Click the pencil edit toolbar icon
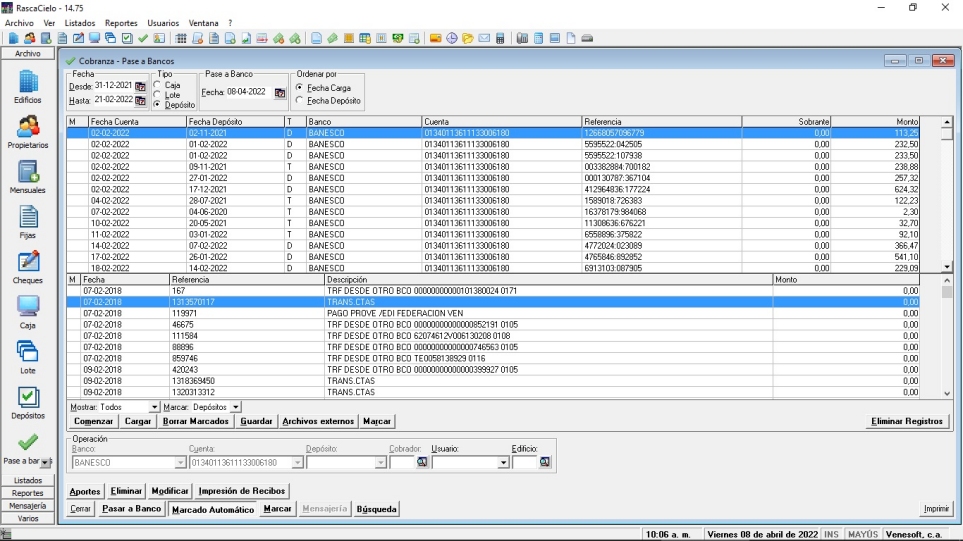Viewport: 963px width, 541px height. pos(79,38)
